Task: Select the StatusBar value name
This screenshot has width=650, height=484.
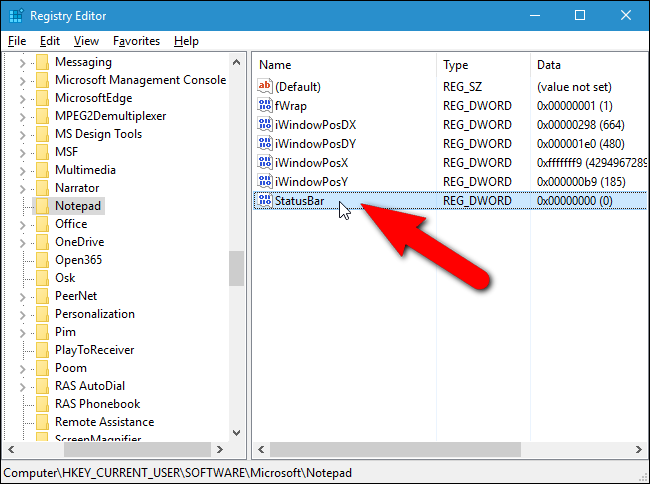Action: coord(299,201)
